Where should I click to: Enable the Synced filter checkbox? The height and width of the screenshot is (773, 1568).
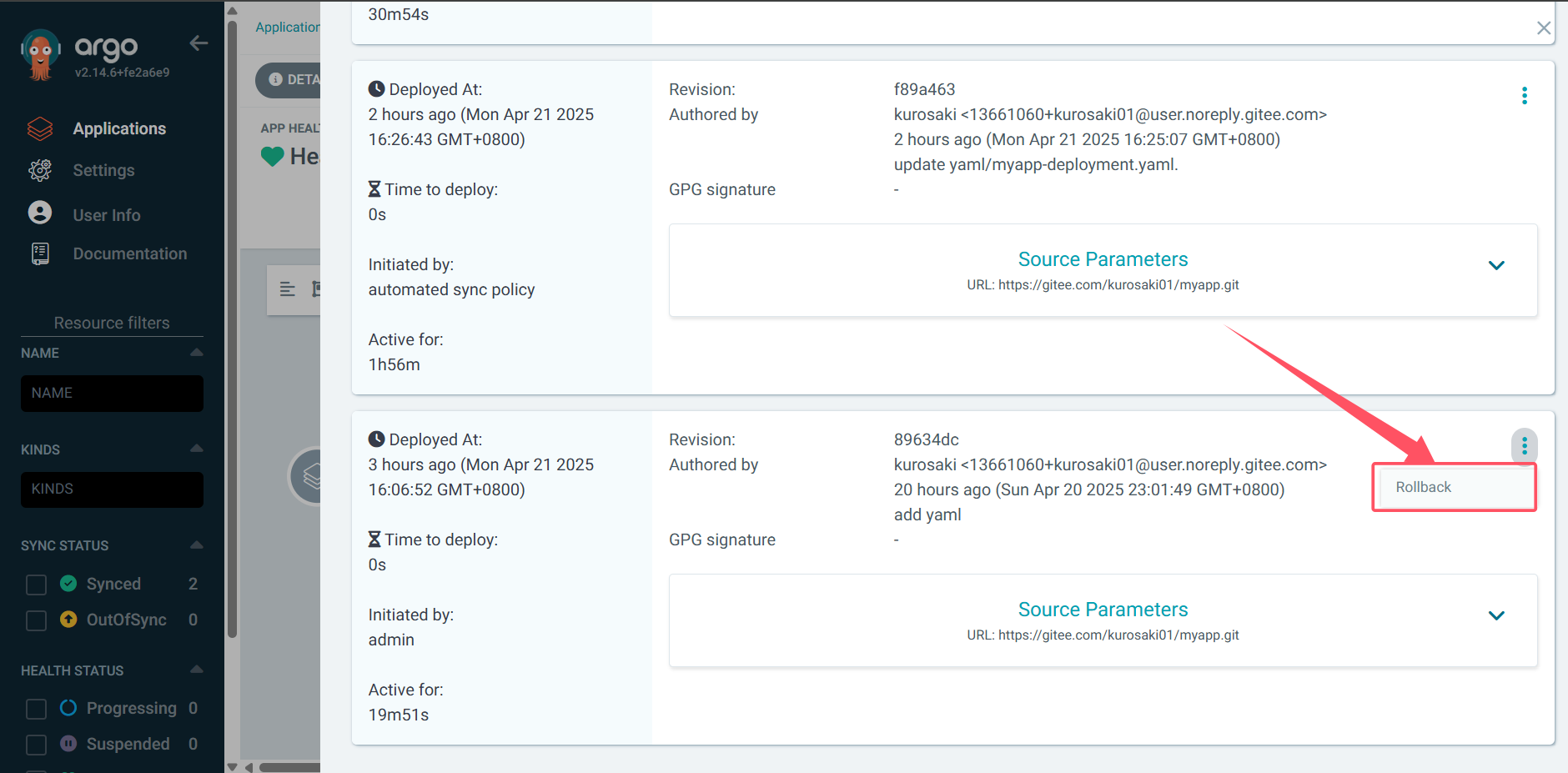(36, 585)
